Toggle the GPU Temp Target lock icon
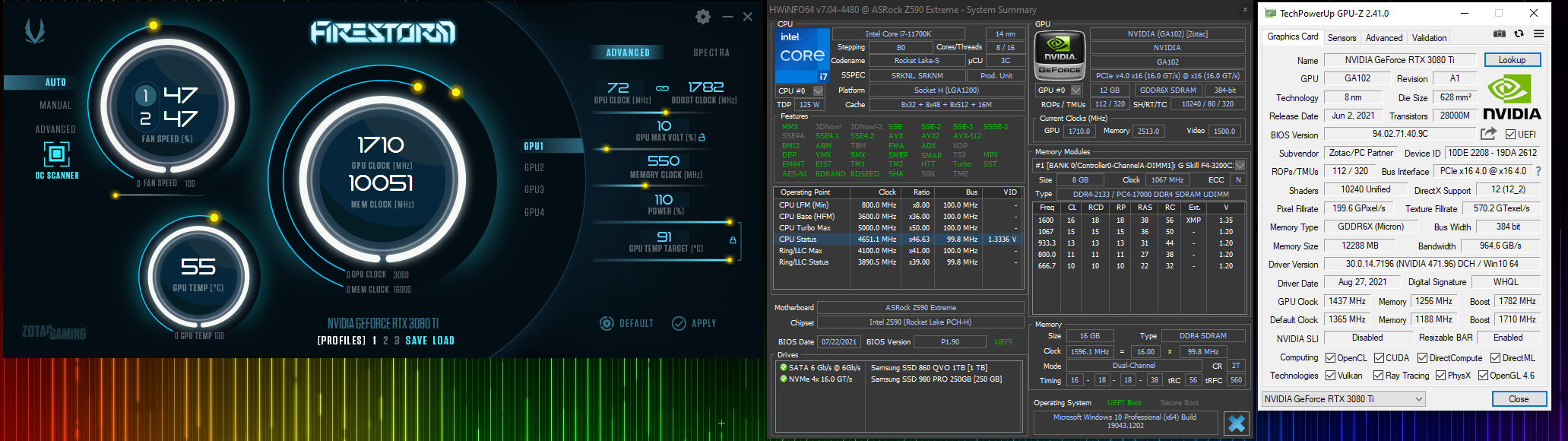This screenshot has width=1568, height=441. click(733, 240)
